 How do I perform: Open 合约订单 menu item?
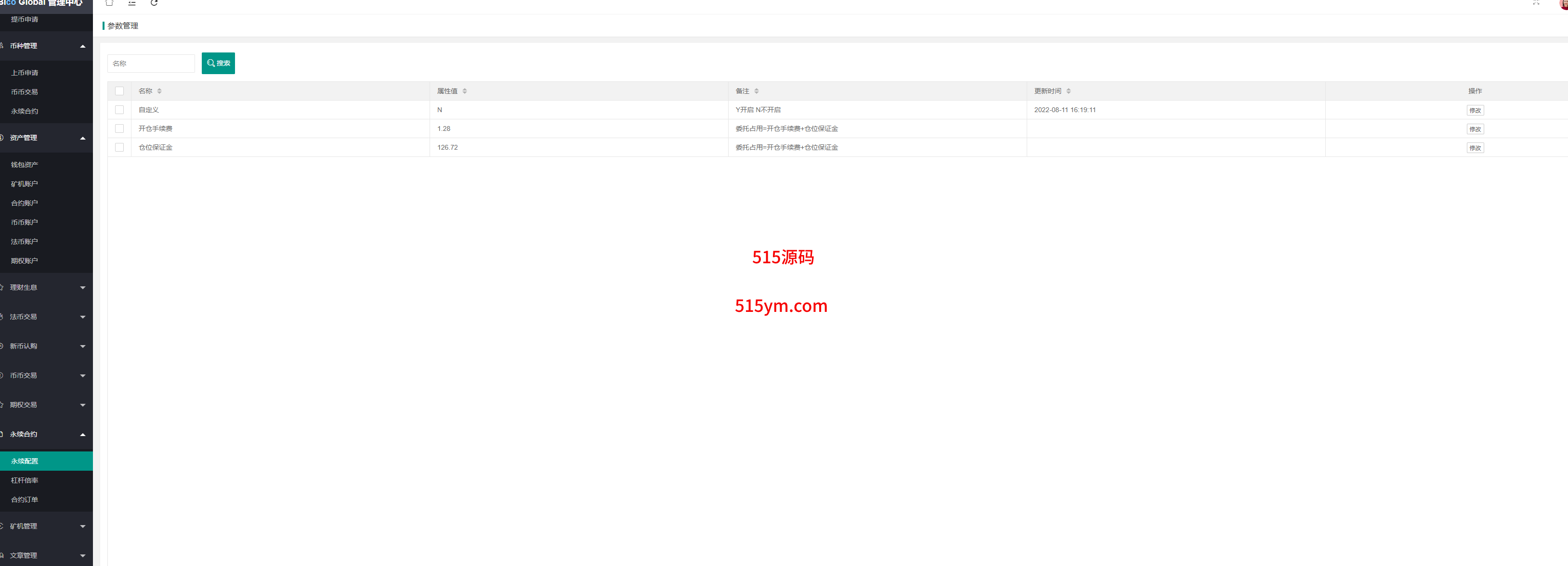pyautogui.click(x=25, y=500)
